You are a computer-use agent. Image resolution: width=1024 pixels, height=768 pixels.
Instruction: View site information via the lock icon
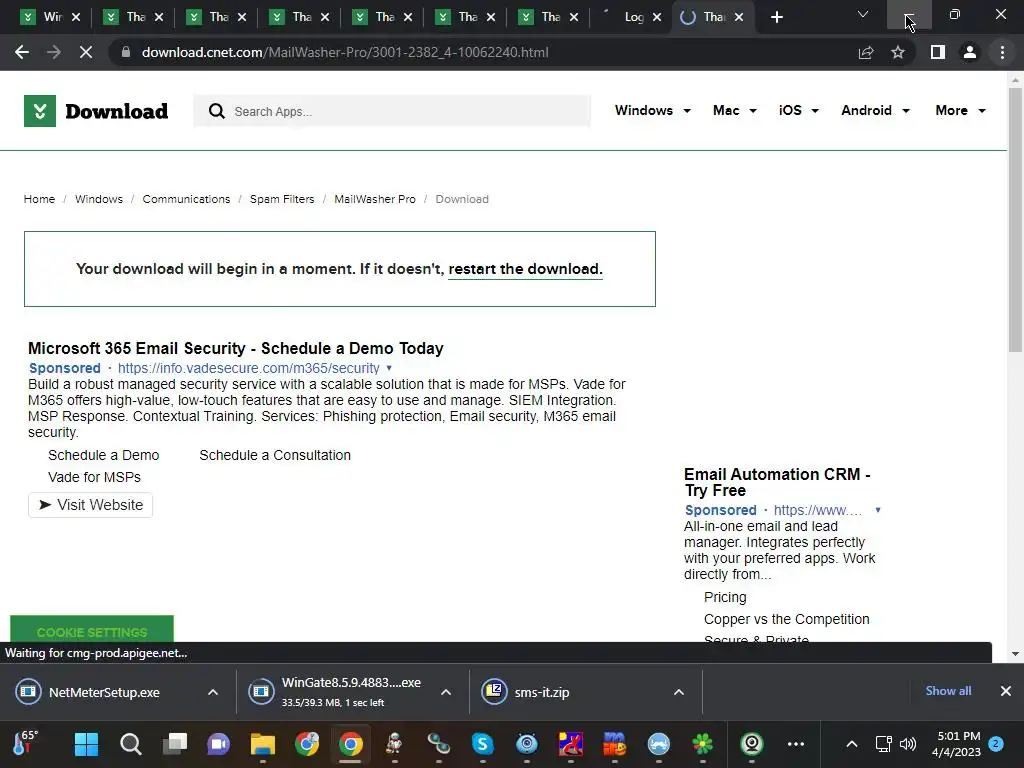[x=125, y=52]
